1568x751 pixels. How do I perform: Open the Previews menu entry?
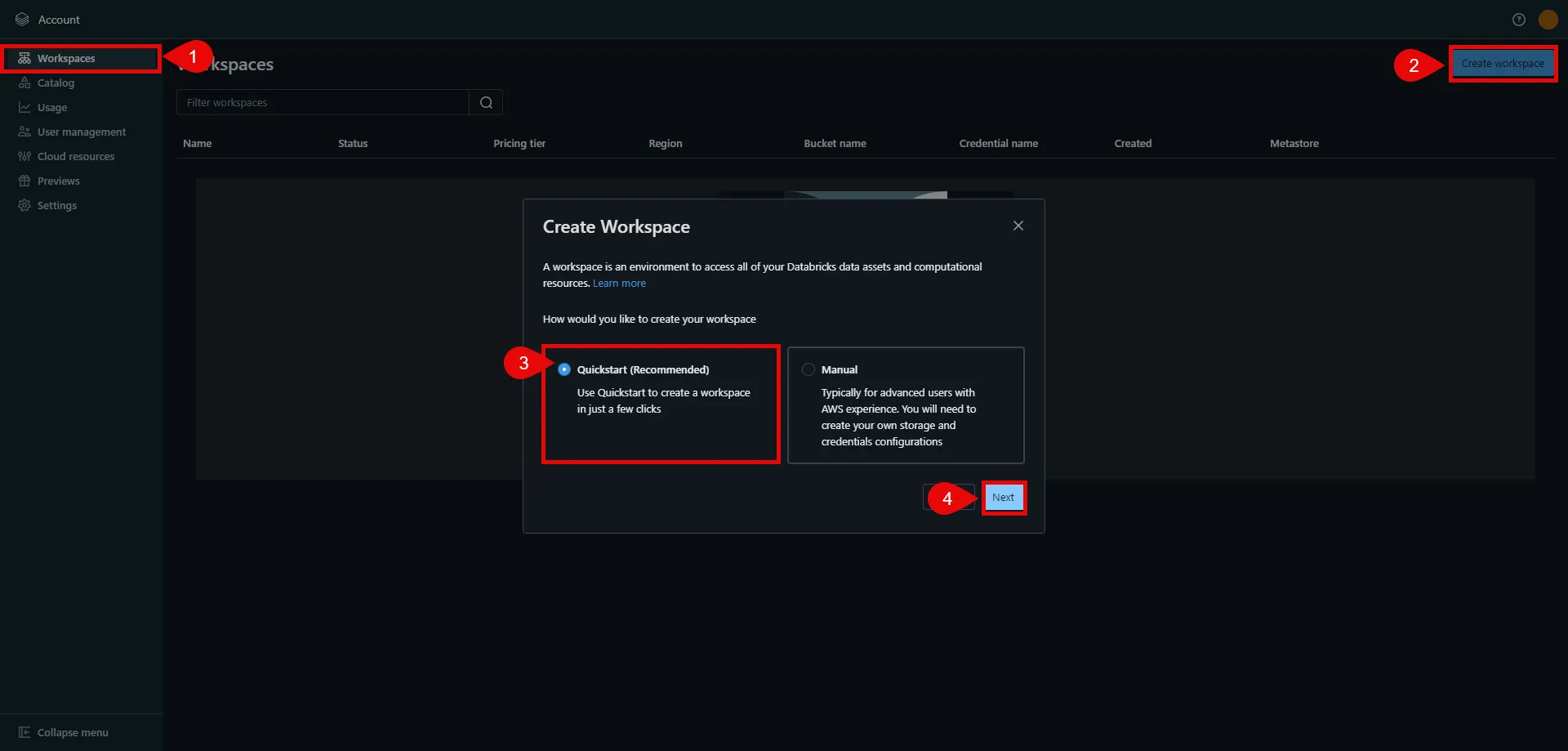pyautogui.click(x=59, y=181)
